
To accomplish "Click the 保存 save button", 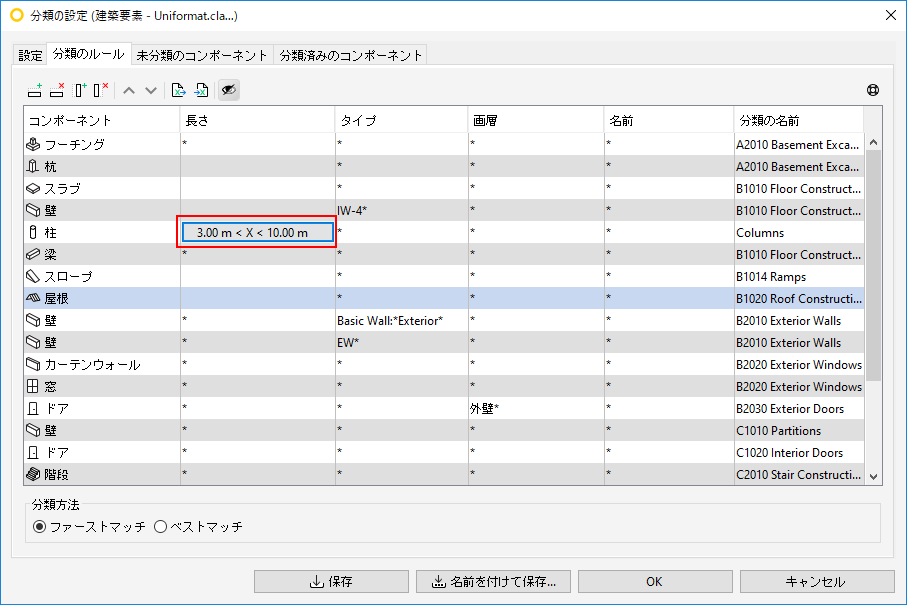I will click(331, 581).
